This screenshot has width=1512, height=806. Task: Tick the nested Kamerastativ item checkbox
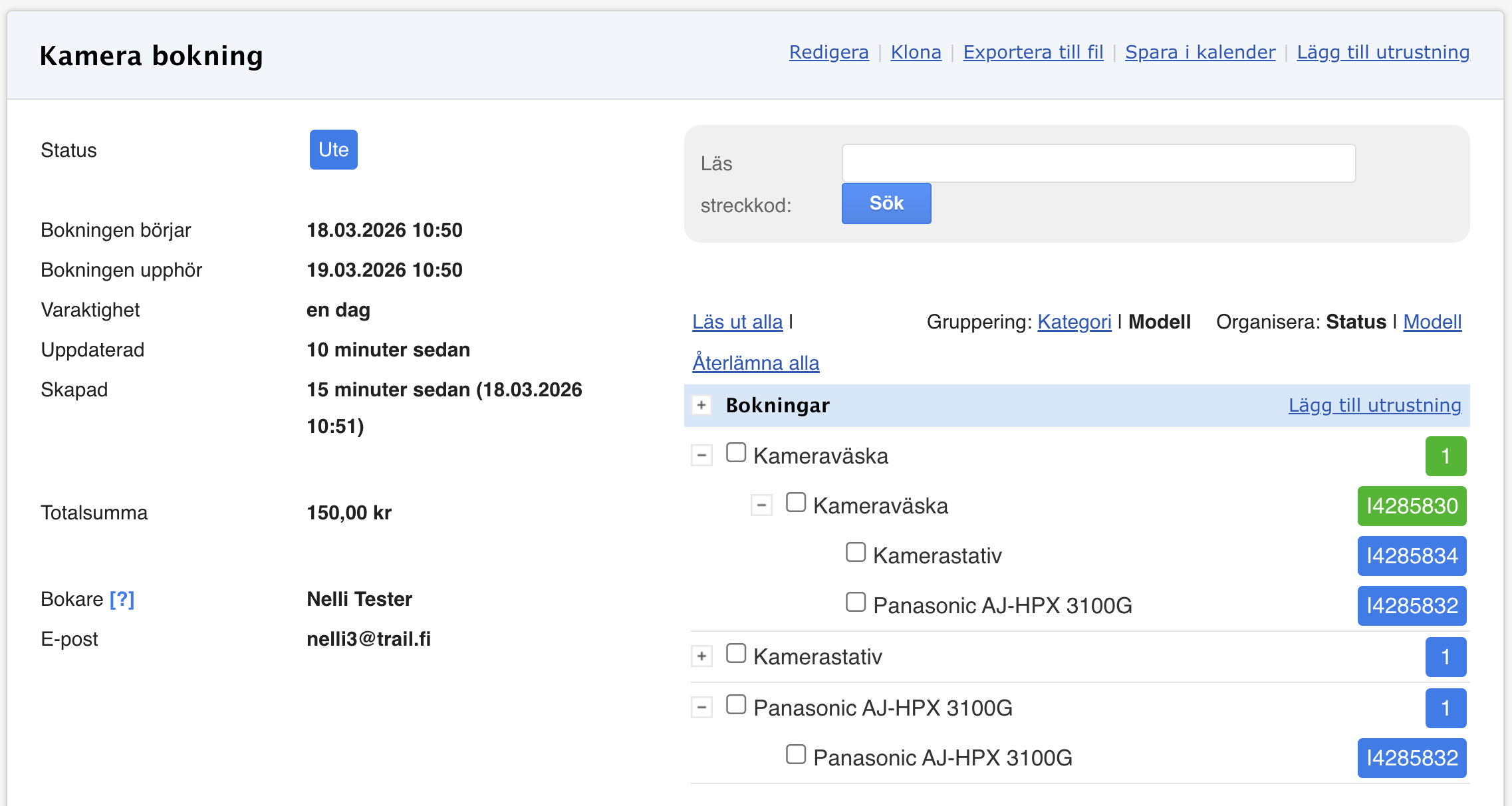[x=856, y=553]
